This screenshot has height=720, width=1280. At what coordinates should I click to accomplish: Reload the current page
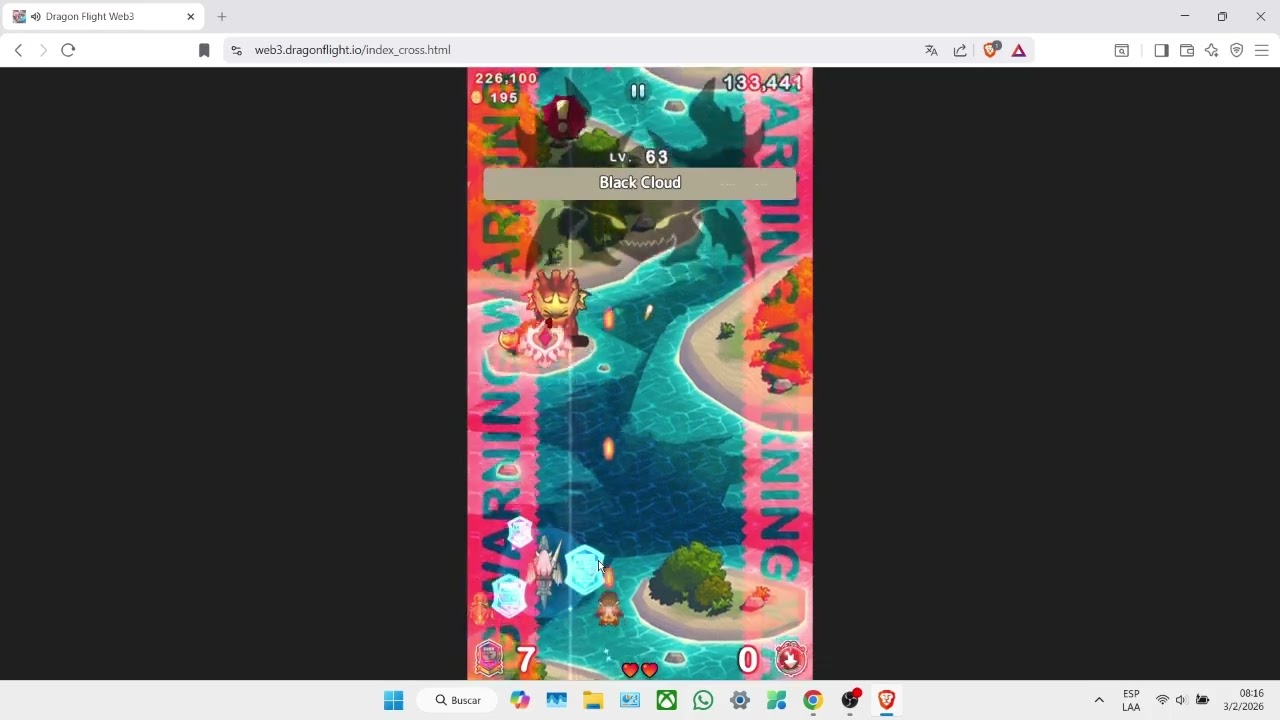68,50
